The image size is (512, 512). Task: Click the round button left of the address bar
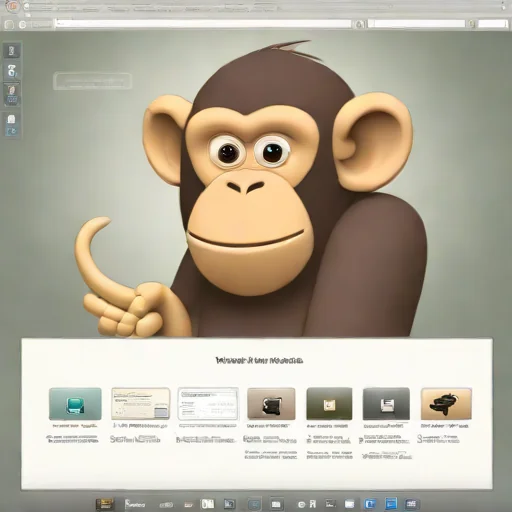pyautogui.click(x=23, y=25)
